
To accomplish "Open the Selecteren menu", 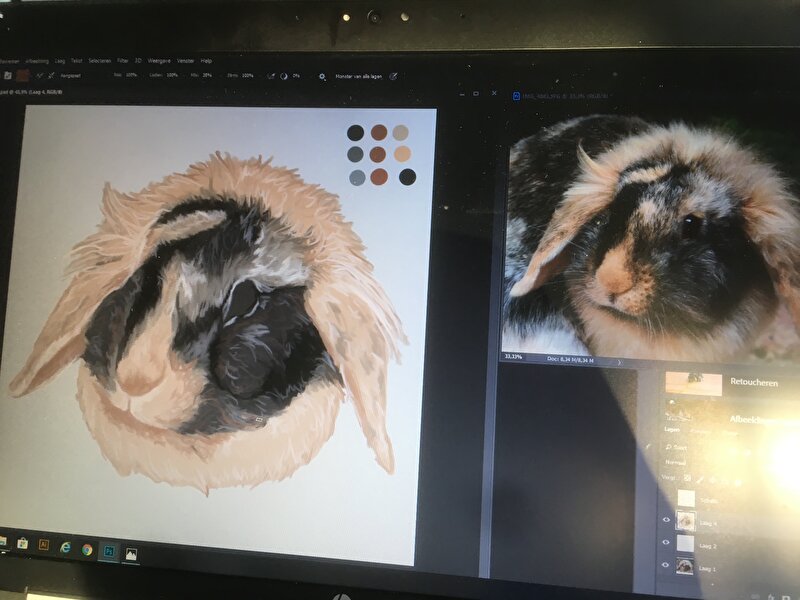I will pyautogui.click(x=99, y=61).
